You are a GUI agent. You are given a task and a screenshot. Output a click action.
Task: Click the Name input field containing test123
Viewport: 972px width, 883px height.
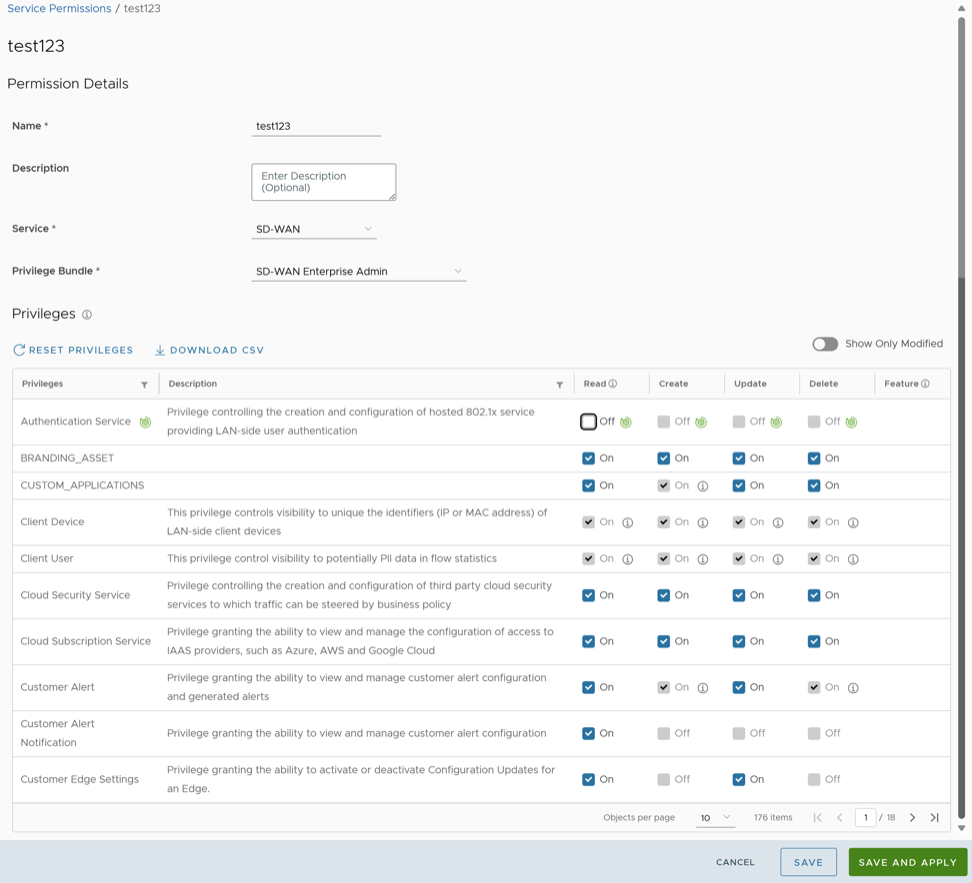coord(316,126)
